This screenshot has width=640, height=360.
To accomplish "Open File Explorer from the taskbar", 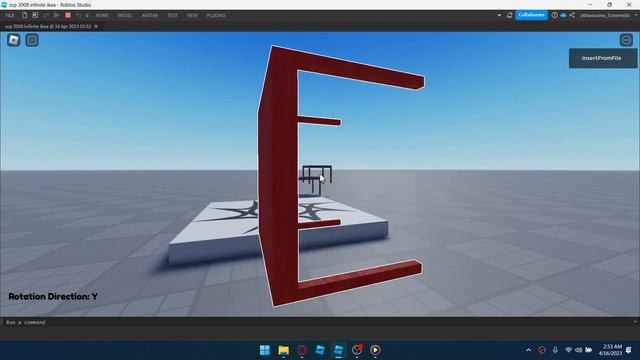I will click(x=283, y=350).
